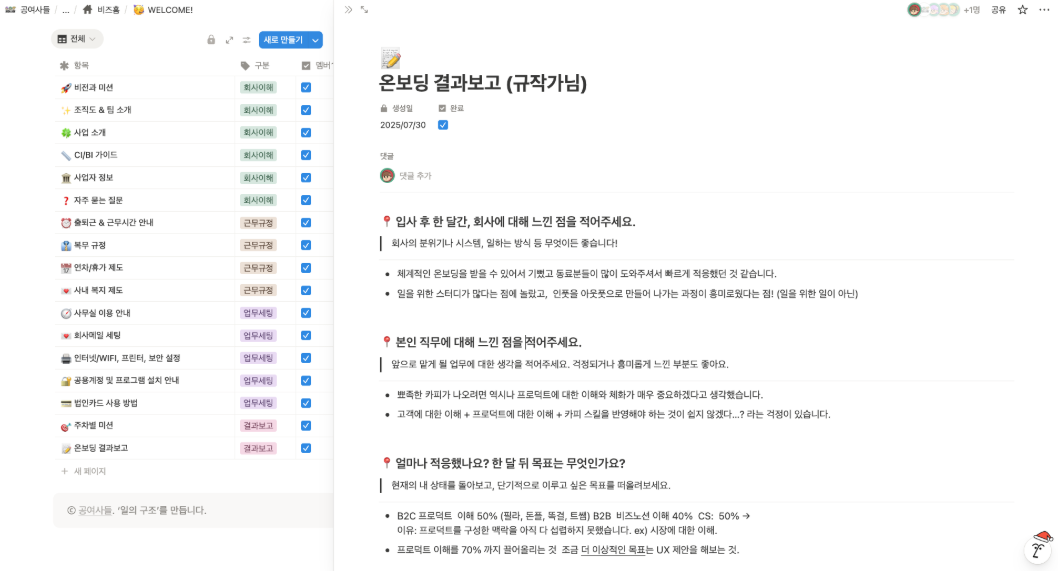Screen dimensions: 1058x571
Task: Open page in full screen
Action: click(x=364, y=9)
